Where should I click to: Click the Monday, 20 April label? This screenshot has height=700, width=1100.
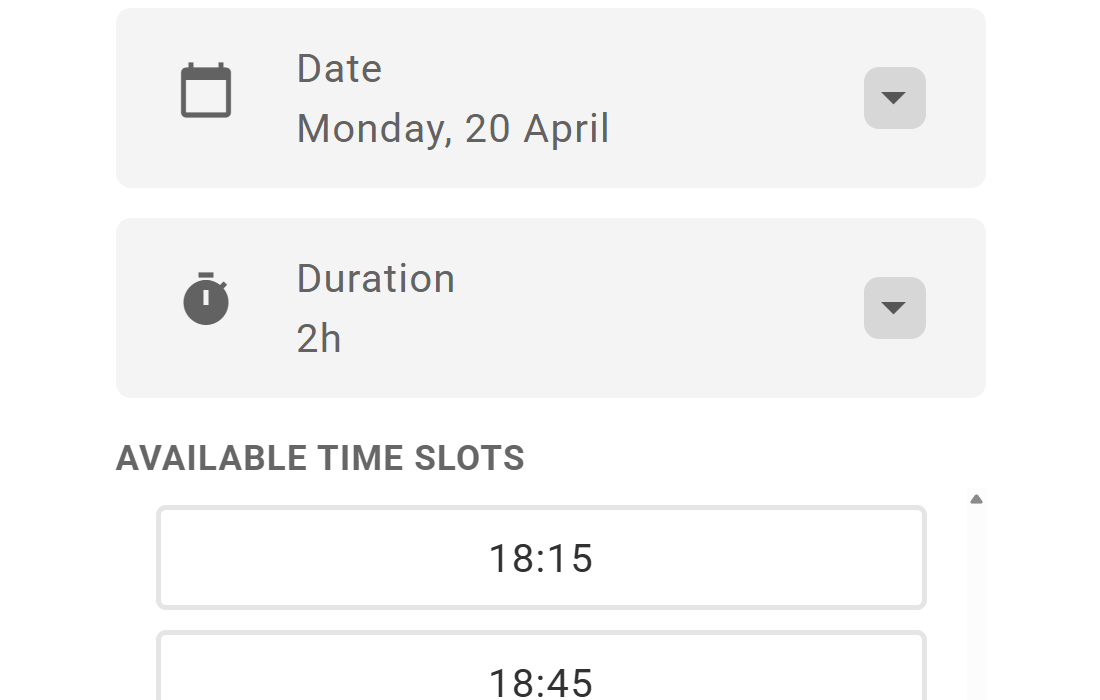tap(453, 128)
